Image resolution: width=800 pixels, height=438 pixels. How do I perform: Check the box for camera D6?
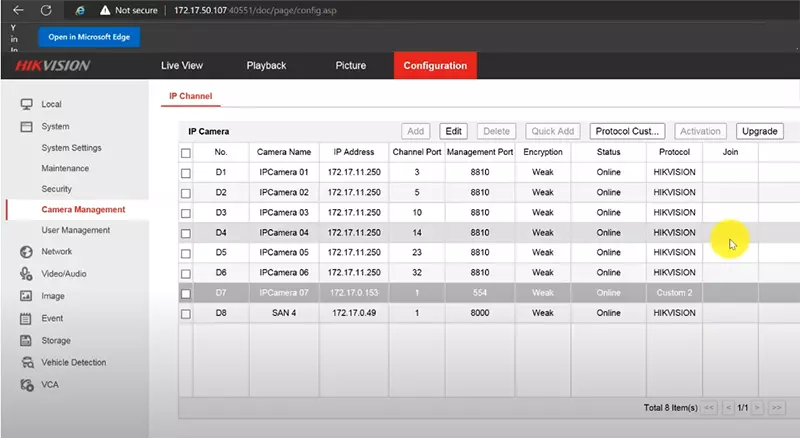click(x=186, y=274)
